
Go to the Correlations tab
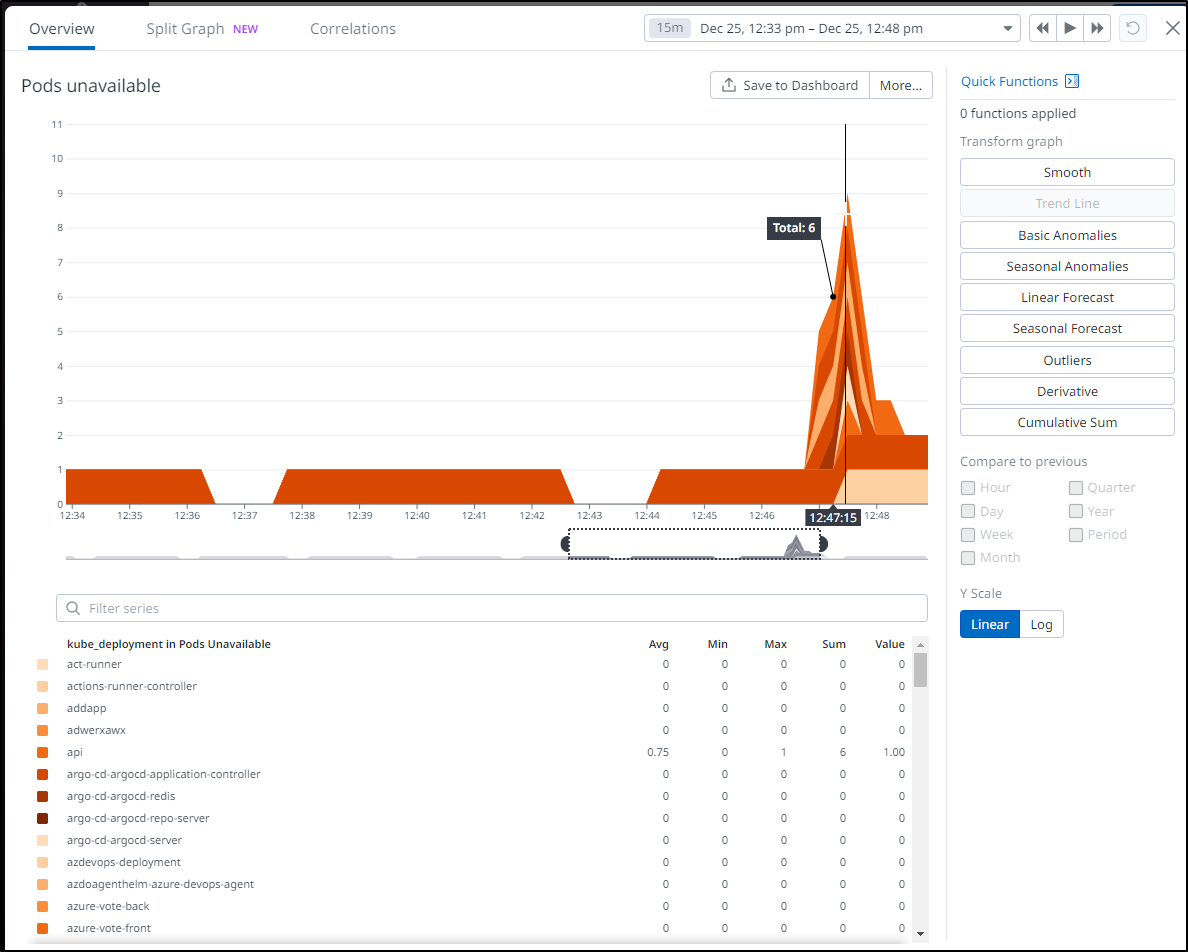click(353, 29)
